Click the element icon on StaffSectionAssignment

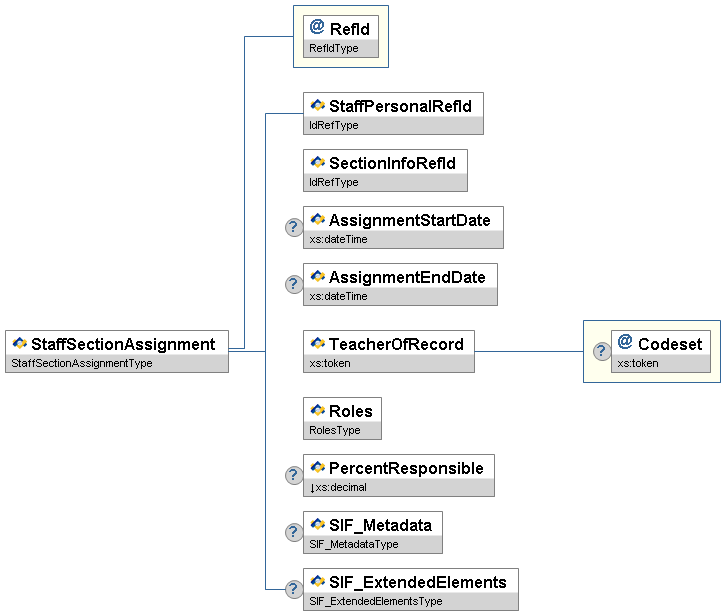tap(19, 344)
